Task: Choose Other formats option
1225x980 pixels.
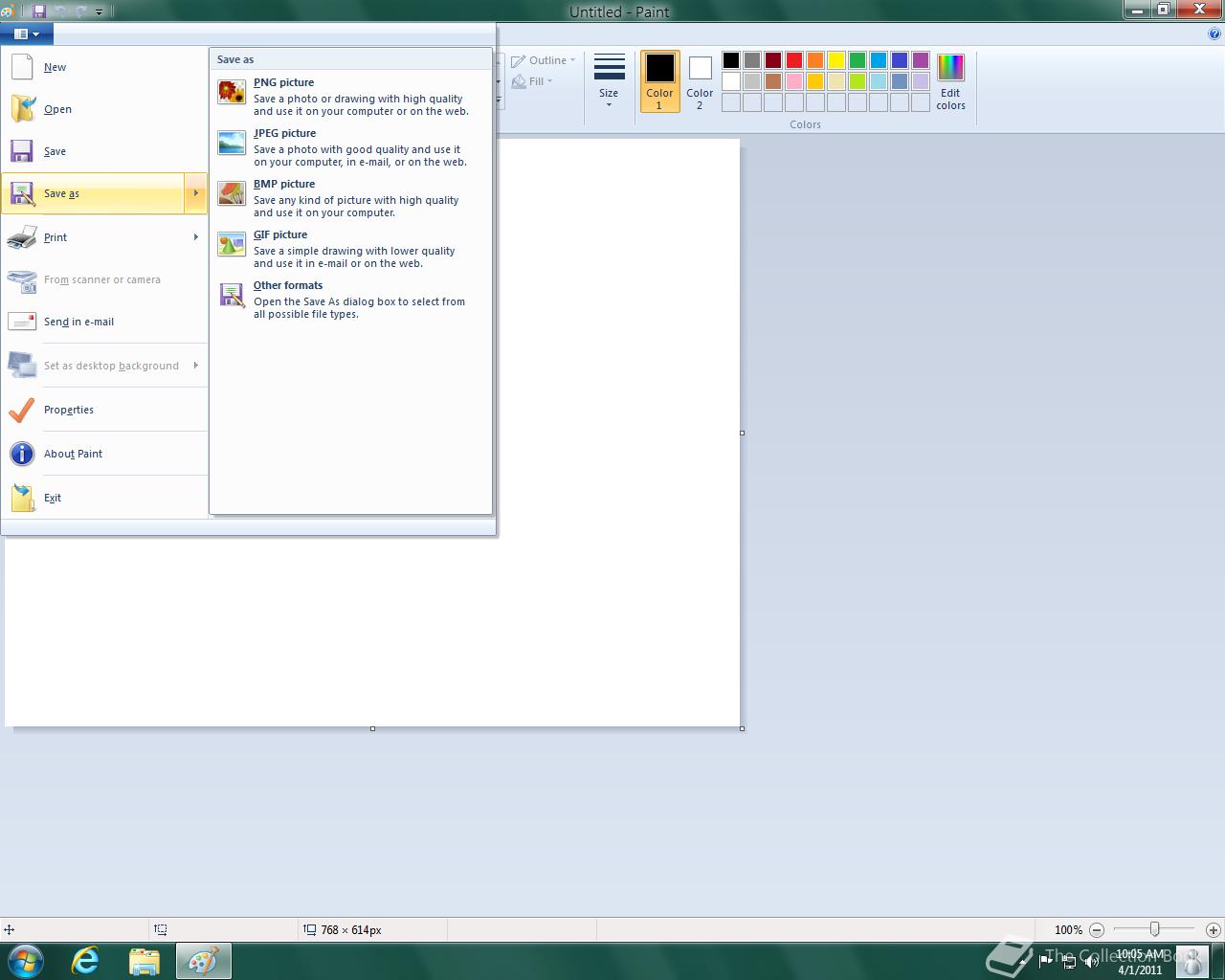Action: [350, 300]
